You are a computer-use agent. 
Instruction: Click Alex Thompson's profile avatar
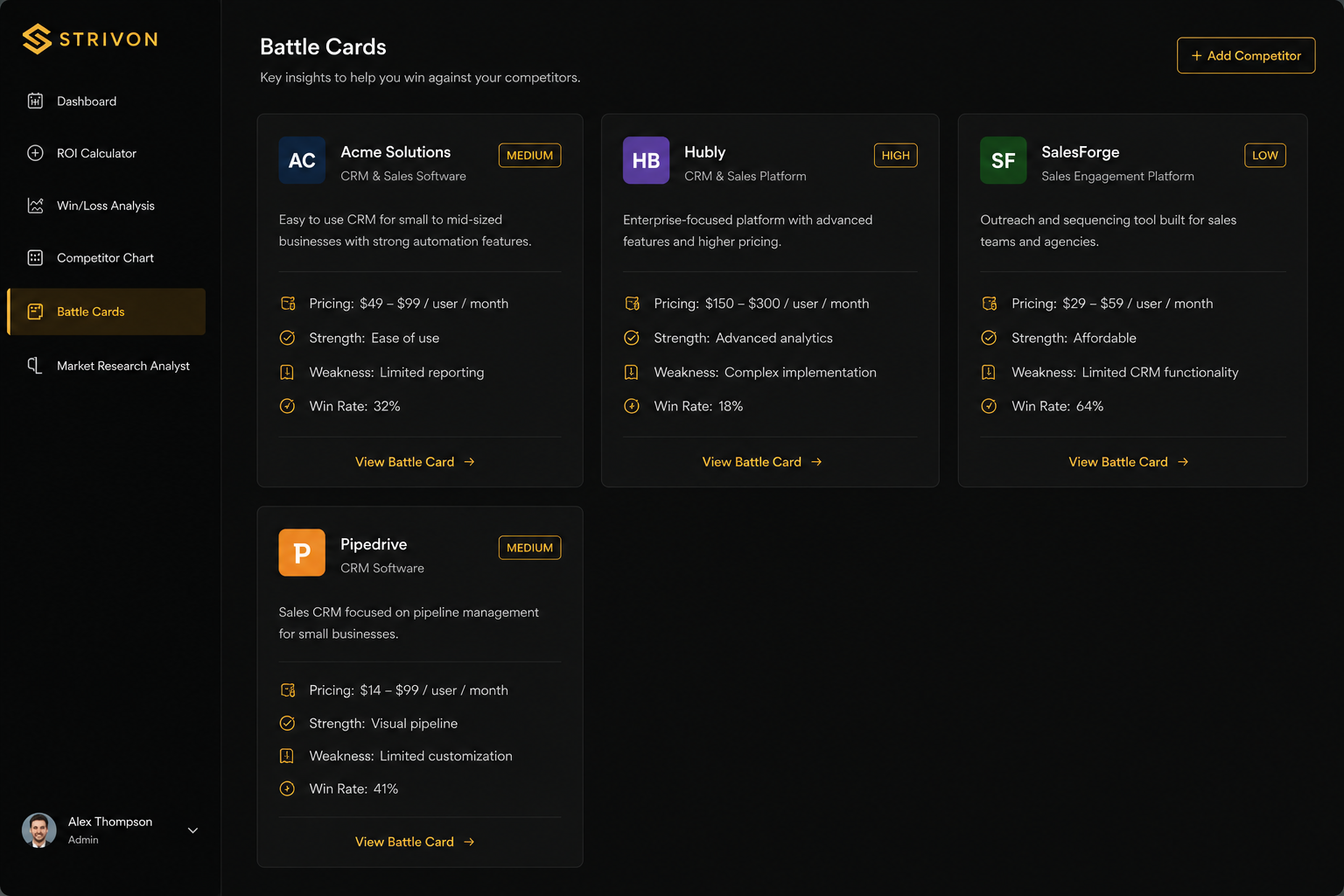click(x=38, y=830)
